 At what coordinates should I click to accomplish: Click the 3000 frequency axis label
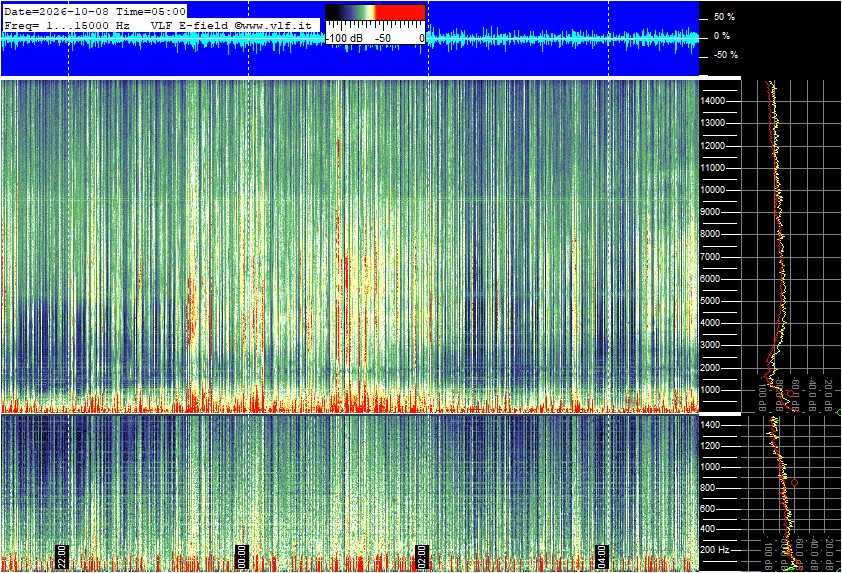(710, 345)
